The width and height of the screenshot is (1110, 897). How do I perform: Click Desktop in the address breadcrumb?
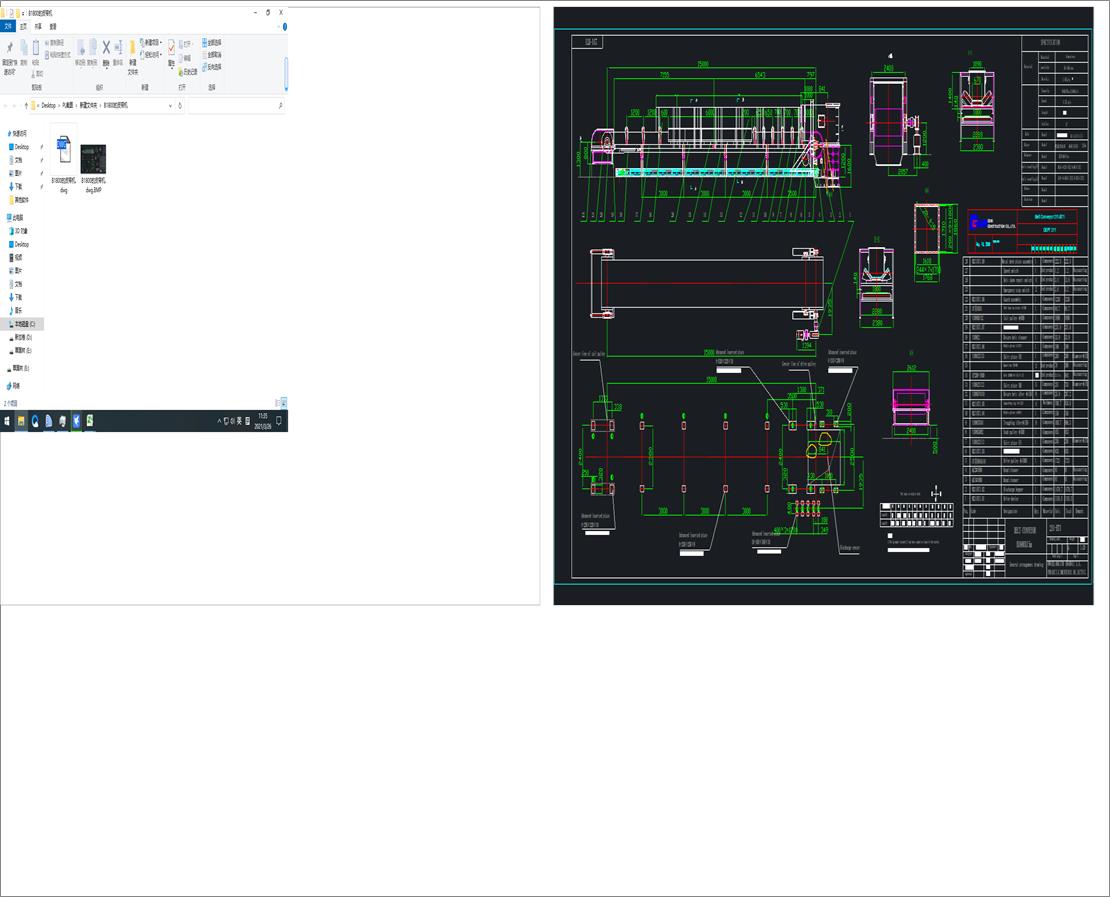tap(48, 105)
